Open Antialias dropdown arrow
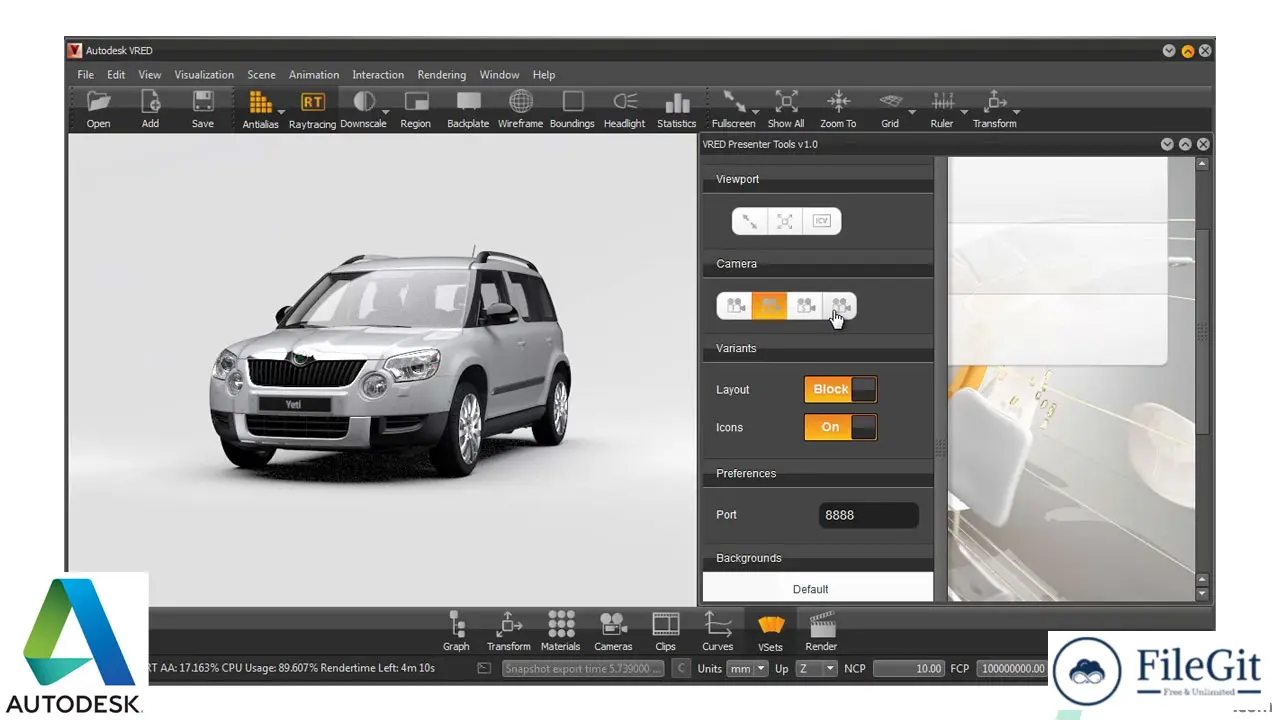The height and width of the screenshot is (720, 1280). [281, 112]
